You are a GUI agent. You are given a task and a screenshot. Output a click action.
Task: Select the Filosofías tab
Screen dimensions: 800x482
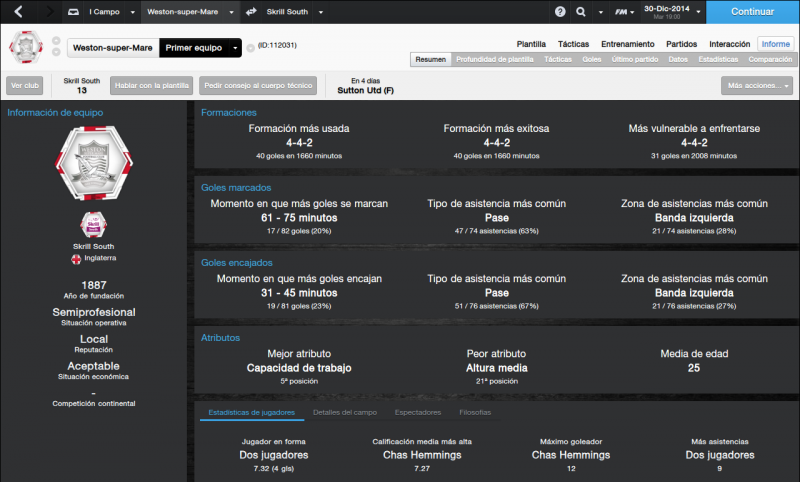tap(475, 412)
